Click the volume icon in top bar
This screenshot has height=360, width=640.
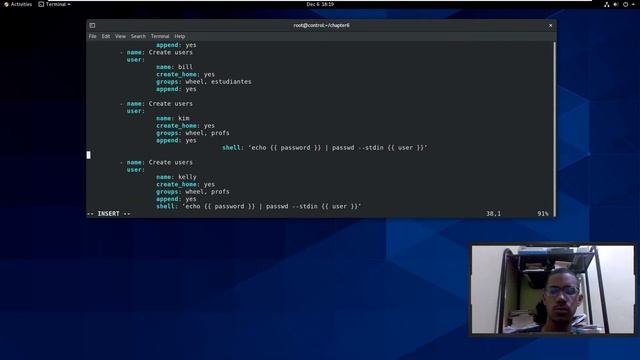coord(616,4)
